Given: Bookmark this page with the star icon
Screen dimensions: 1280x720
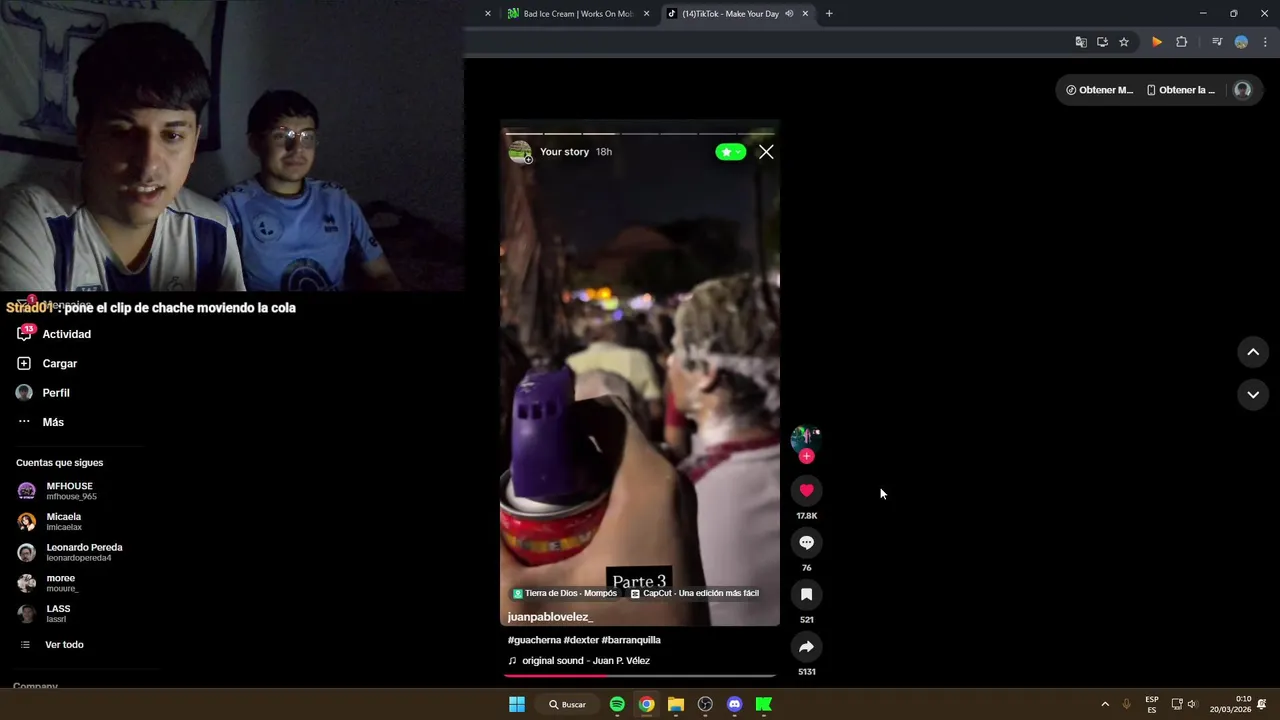Looking at the screenshot, I should pyautogui.click(x=1124, y=42).
